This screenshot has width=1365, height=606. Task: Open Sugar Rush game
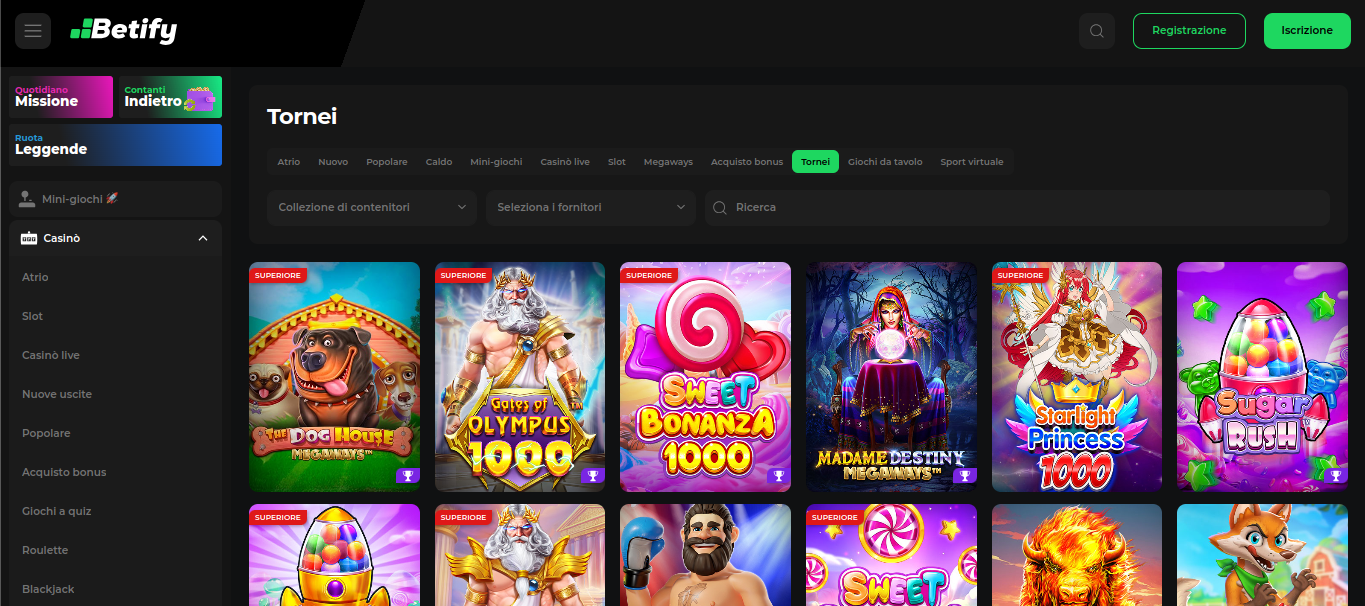tap(1262, 377)
